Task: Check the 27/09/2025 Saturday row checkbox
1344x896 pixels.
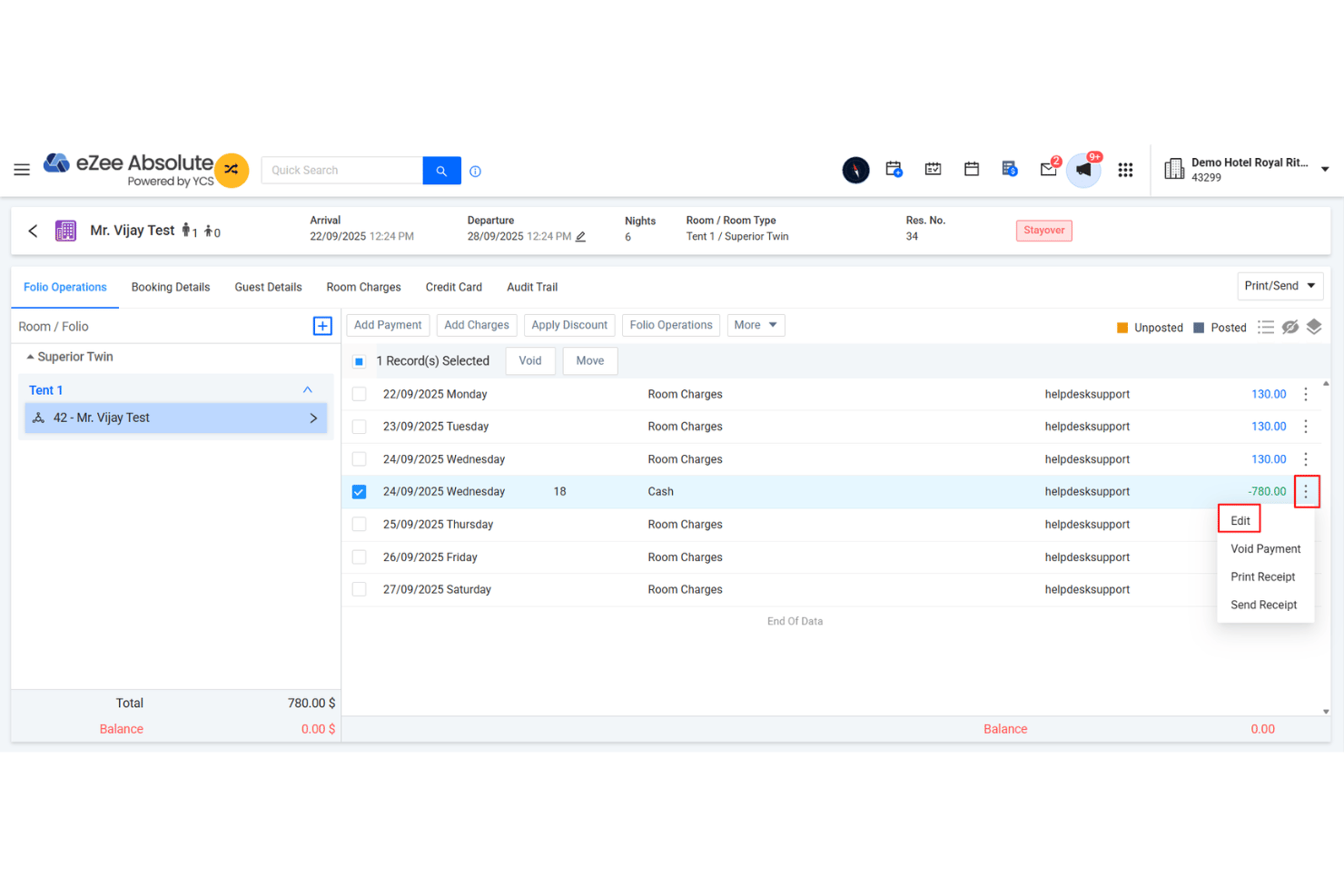Action: pos(359,589)
